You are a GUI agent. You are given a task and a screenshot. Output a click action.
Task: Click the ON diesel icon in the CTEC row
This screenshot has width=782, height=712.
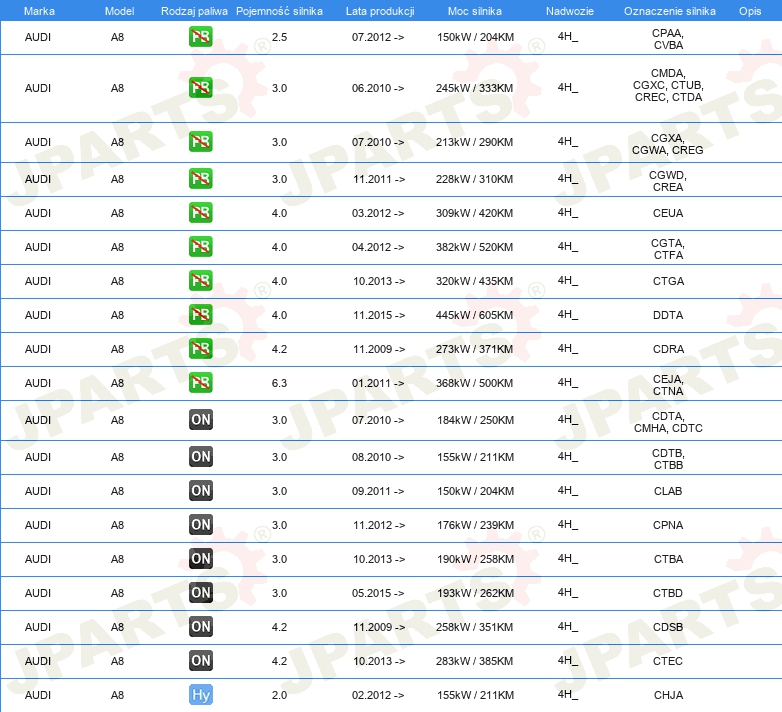pyautogui.click(x=201, y=661)
